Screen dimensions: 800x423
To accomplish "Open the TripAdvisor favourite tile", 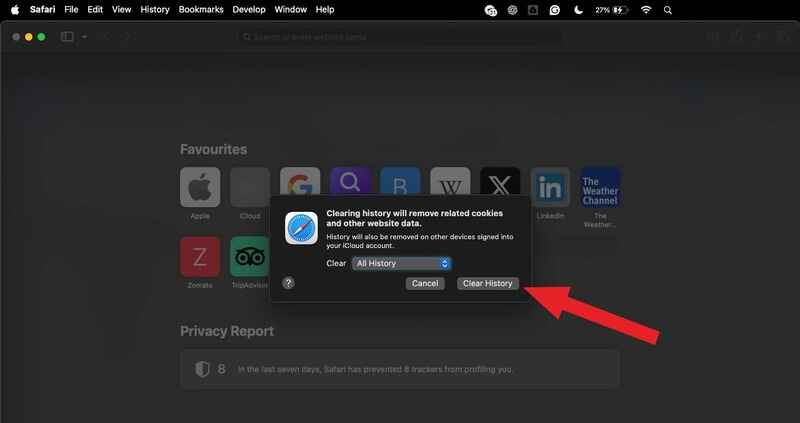I will [x=250, y=257].
